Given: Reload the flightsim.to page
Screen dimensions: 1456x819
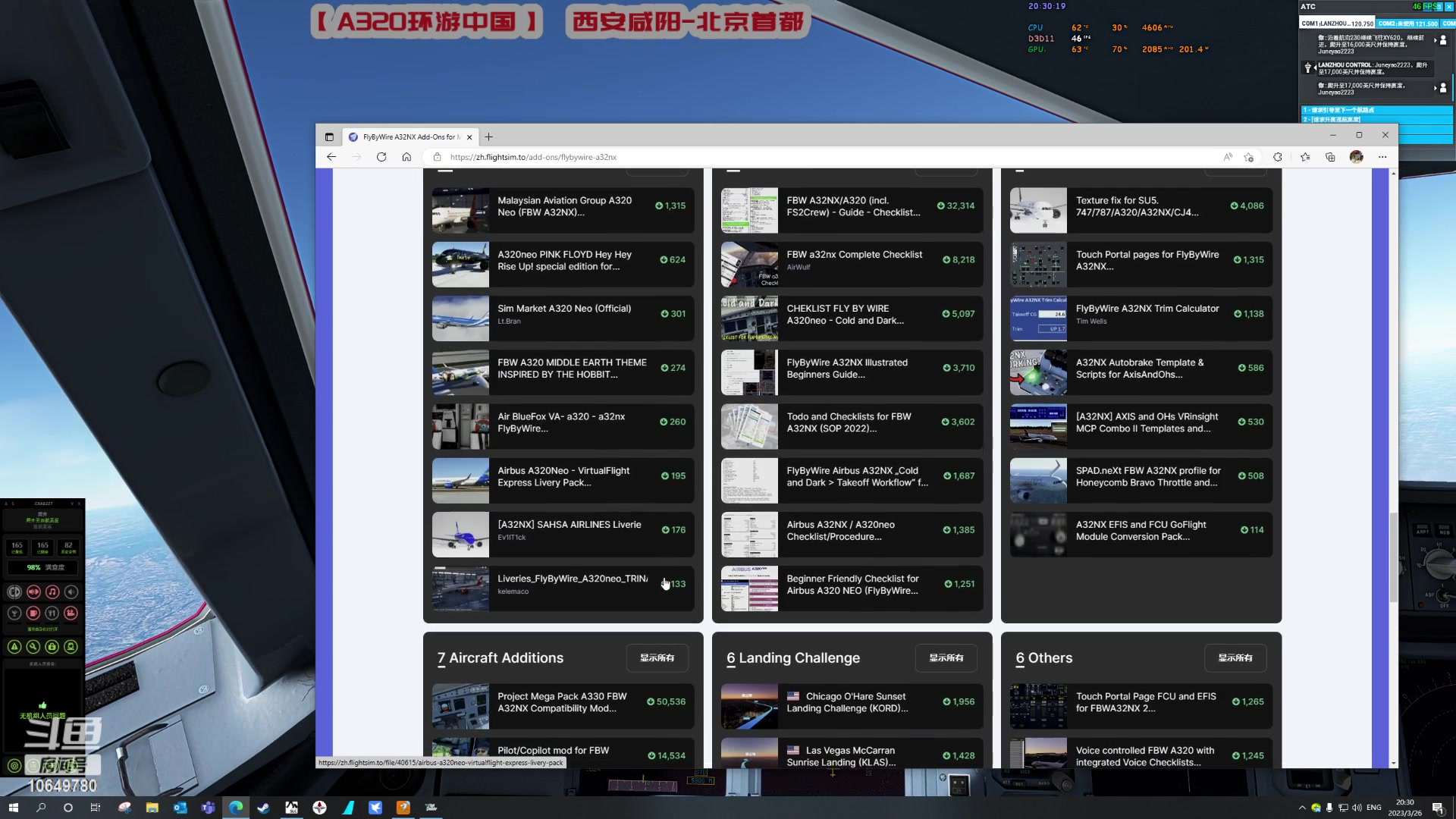Looking at the screenshot, I should tap(381, 157).
